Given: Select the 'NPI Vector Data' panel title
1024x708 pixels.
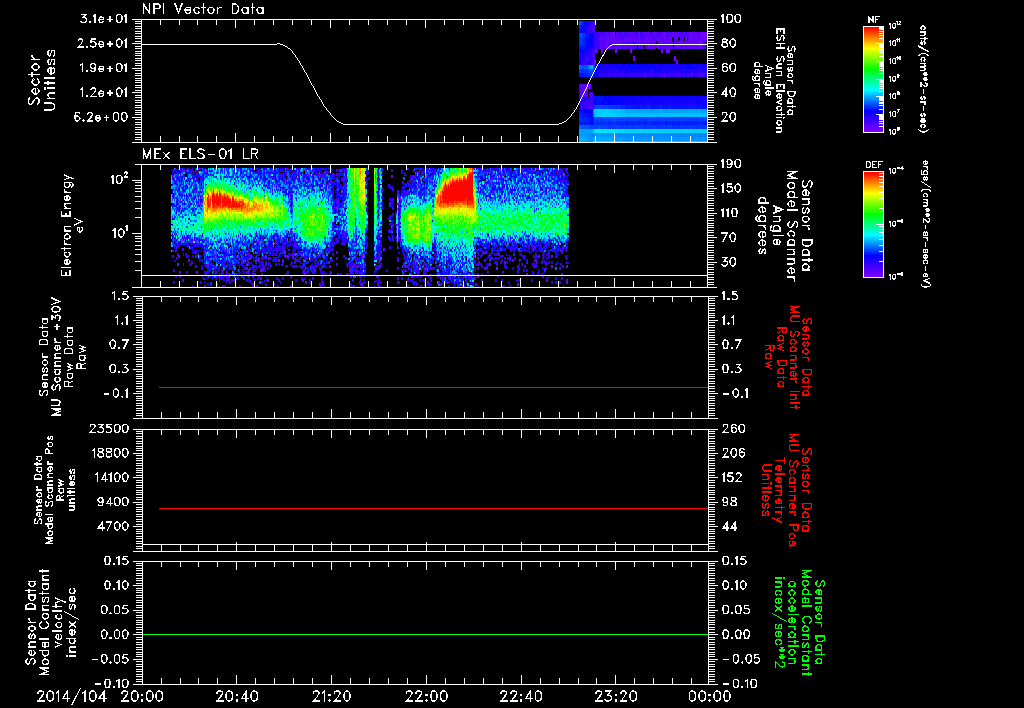Looking at the screenshot, I should [x=203, y=9].
